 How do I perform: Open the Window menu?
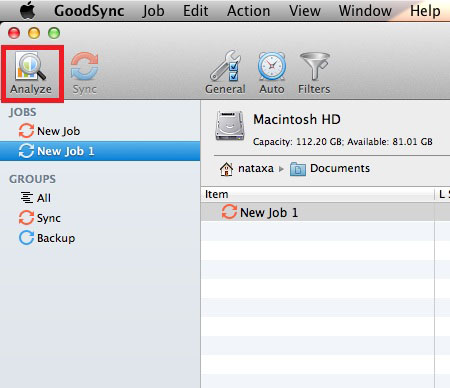coord(365,11)
